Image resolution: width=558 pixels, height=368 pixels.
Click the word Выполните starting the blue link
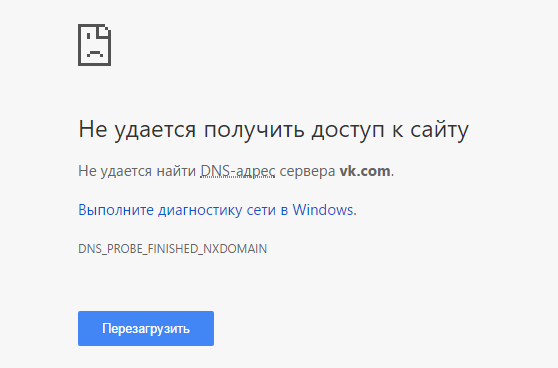pos(116,210)
